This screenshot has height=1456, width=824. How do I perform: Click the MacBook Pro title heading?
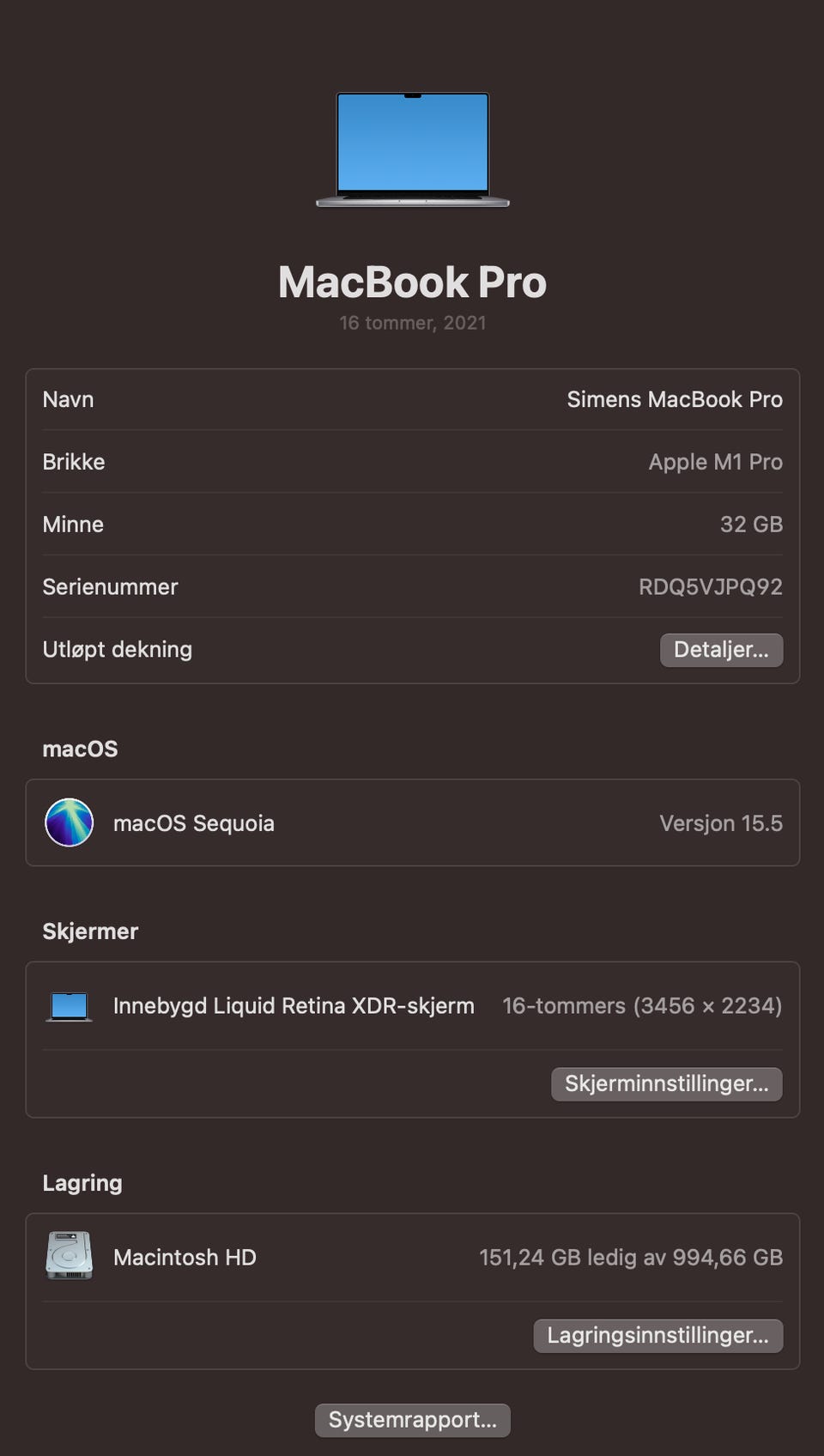click(x=413, y=282)
